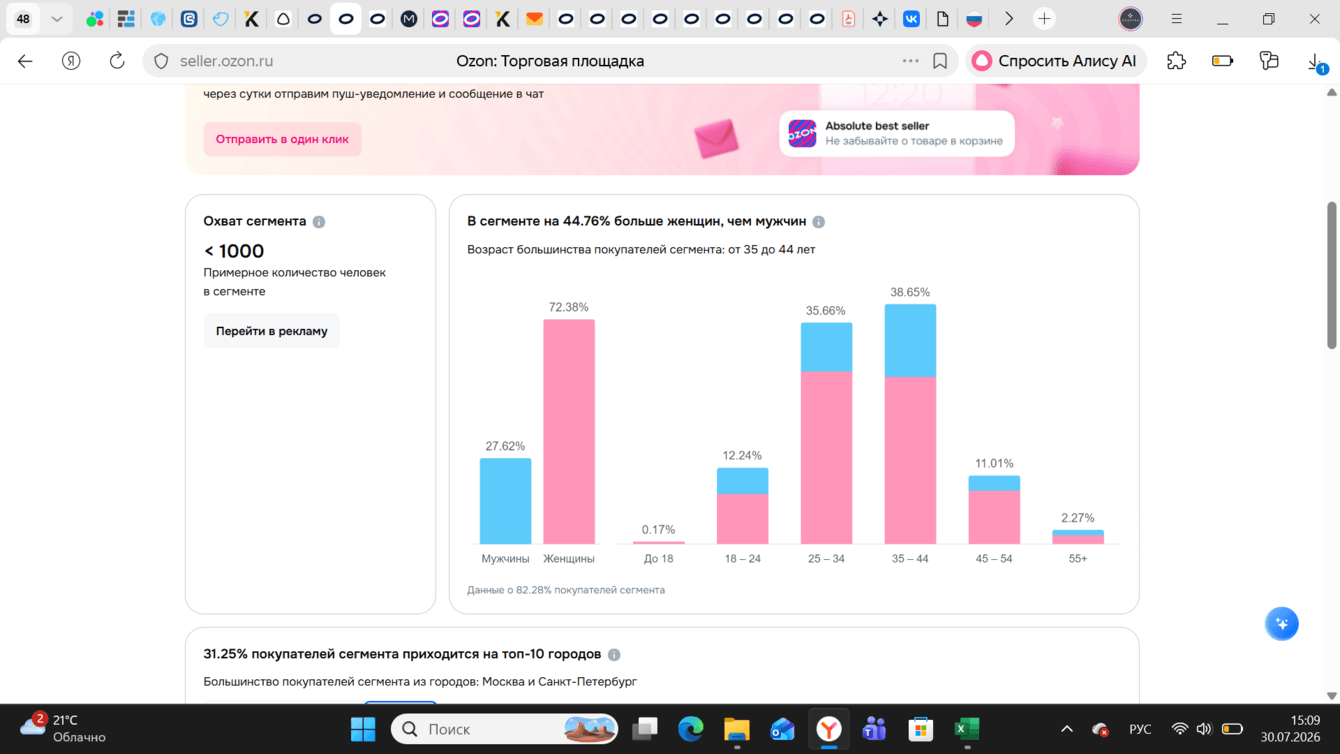The height and width of the screenshot is (754, 1340).
Task: Click Перейти в рекламу button
Action: click(x=272, y=331)
